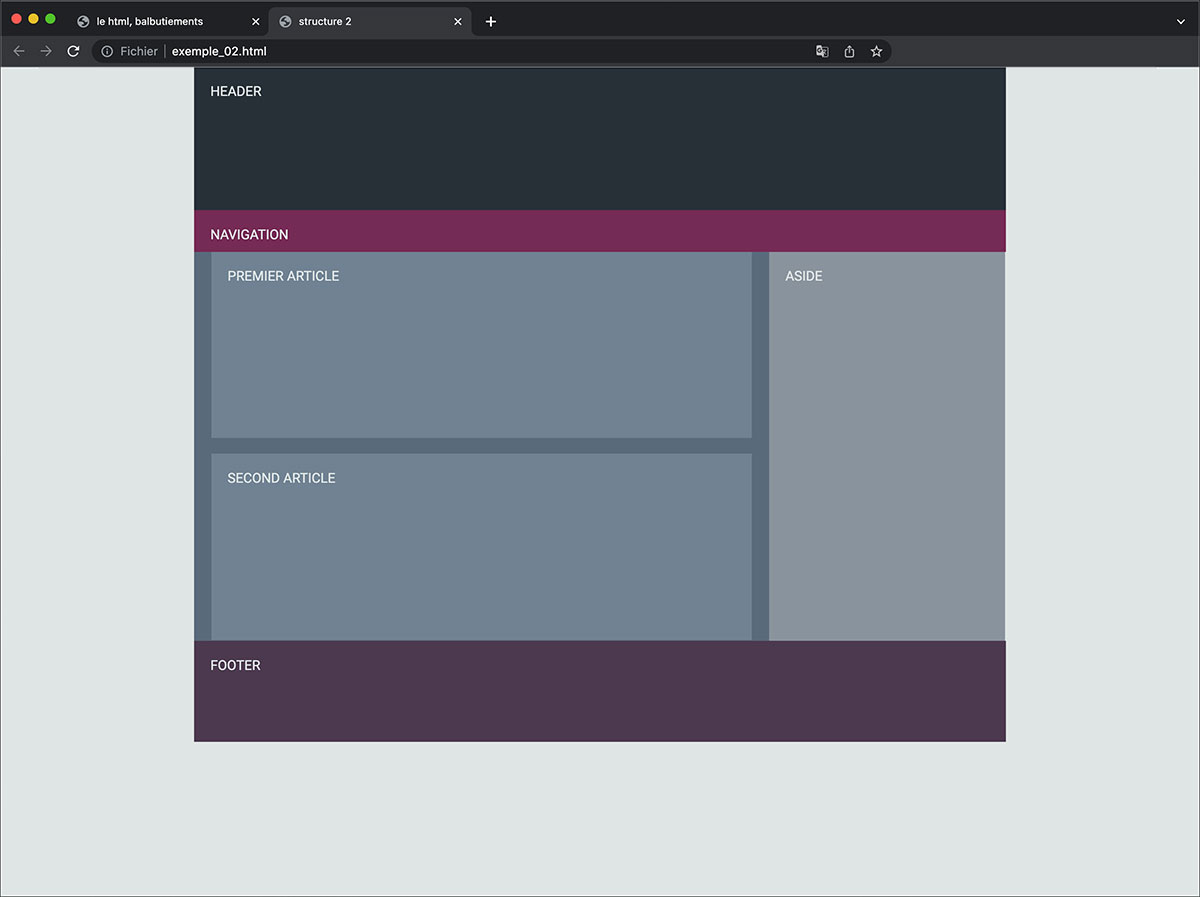Close the "structure 2" tab

(458, 21)
